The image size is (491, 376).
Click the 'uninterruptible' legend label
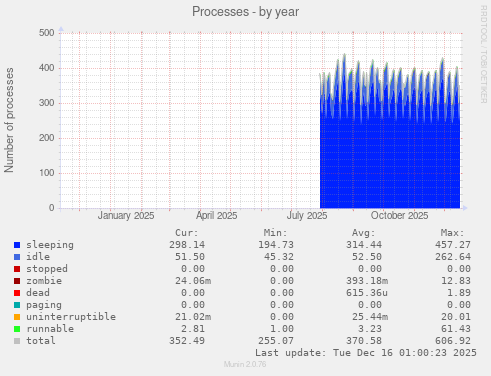tap(71, 317)
